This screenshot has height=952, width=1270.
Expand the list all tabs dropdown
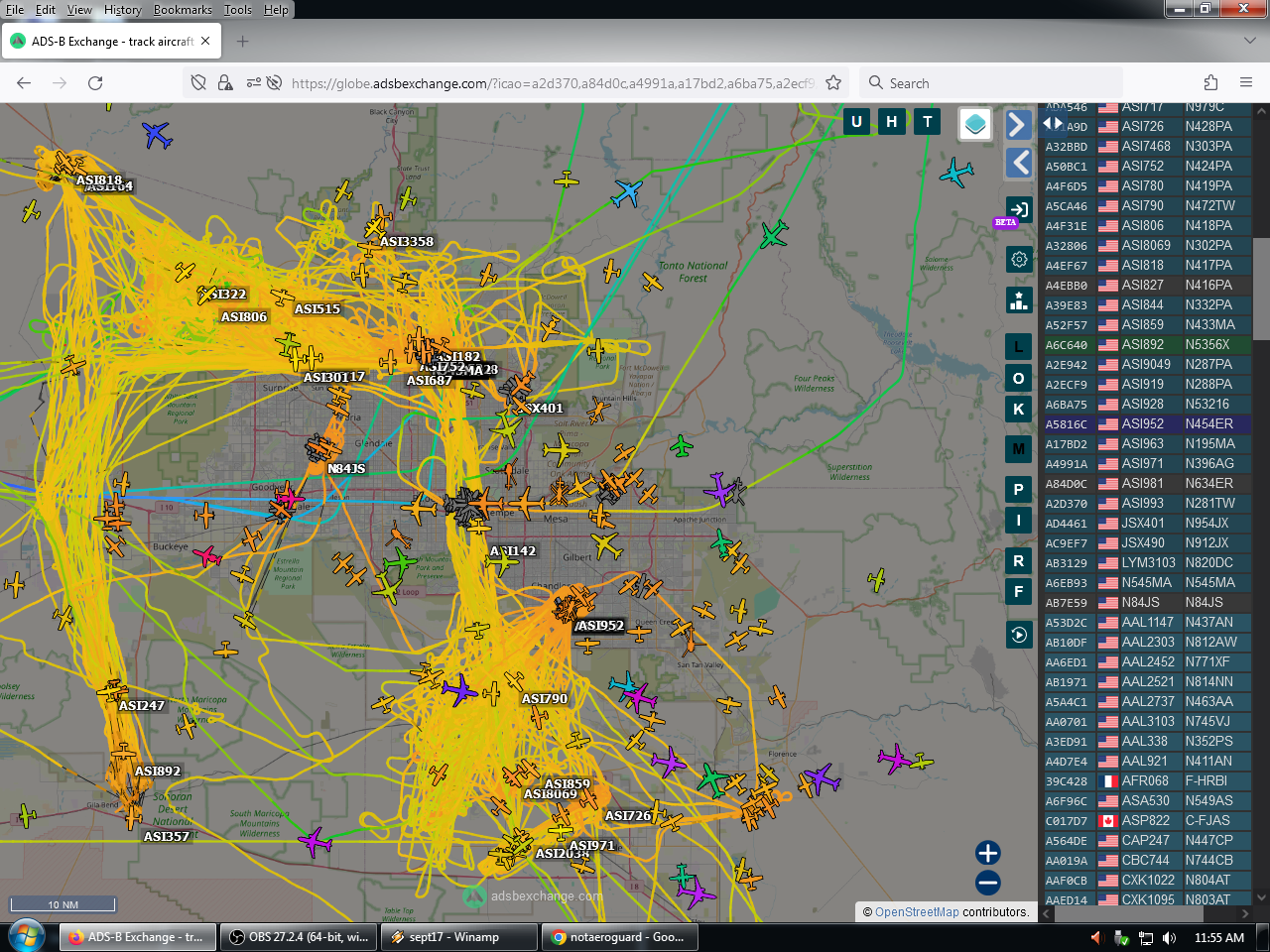[1249, 42]
